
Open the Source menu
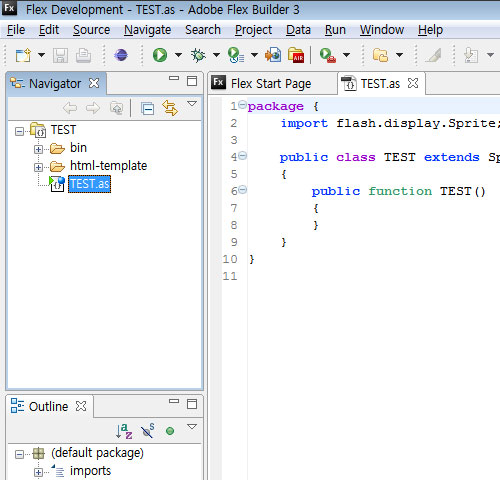92,30
